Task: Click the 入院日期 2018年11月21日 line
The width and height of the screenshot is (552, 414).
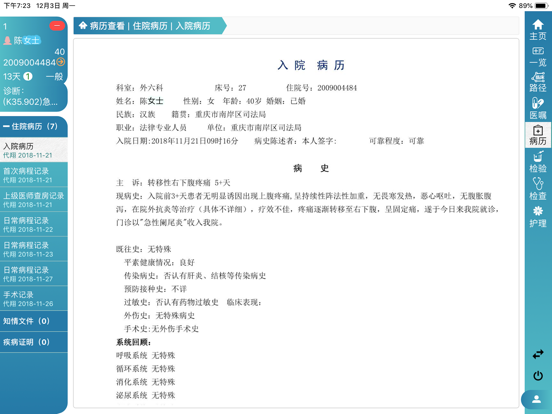Action: [x=177, y=141]
